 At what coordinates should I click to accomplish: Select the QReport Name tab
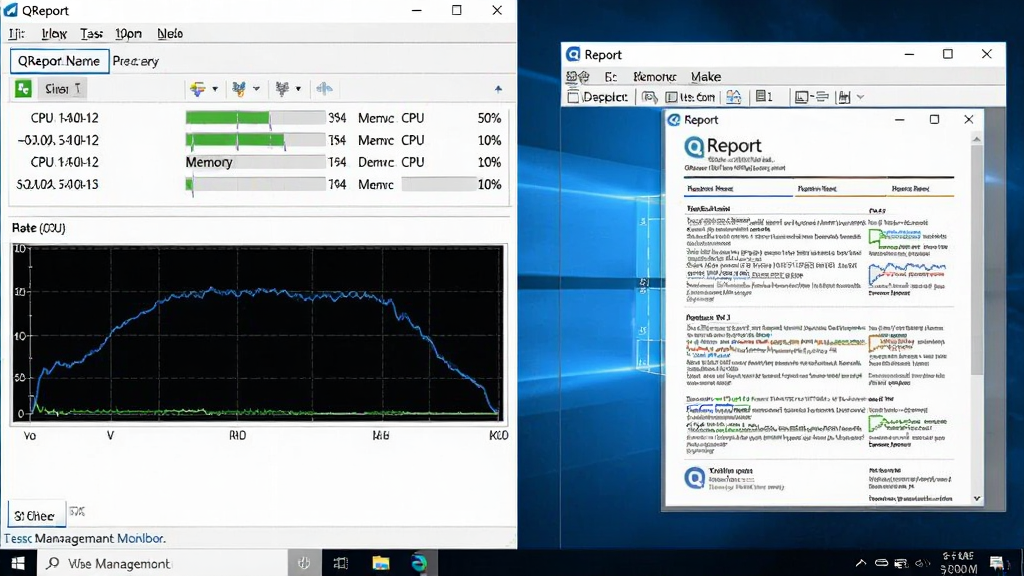59,61
